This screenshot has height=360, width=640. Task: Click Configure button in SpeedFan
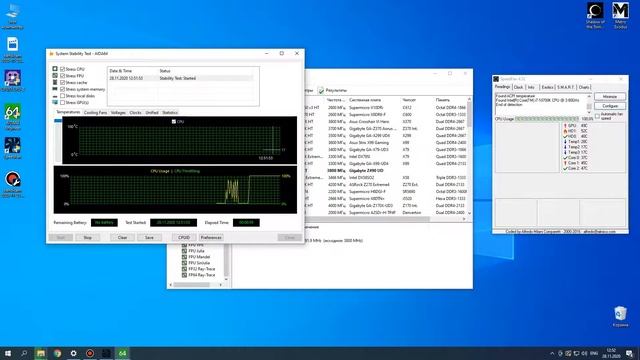pos(610,106)
